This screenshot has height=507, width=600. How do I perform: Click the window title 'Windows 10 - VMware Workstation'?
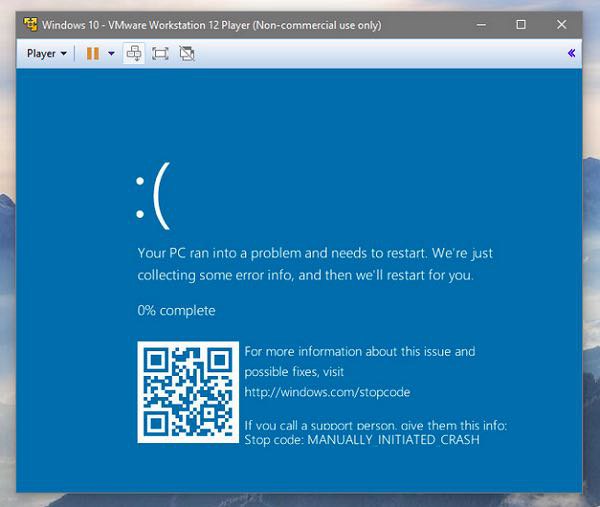tap(212, 25)
